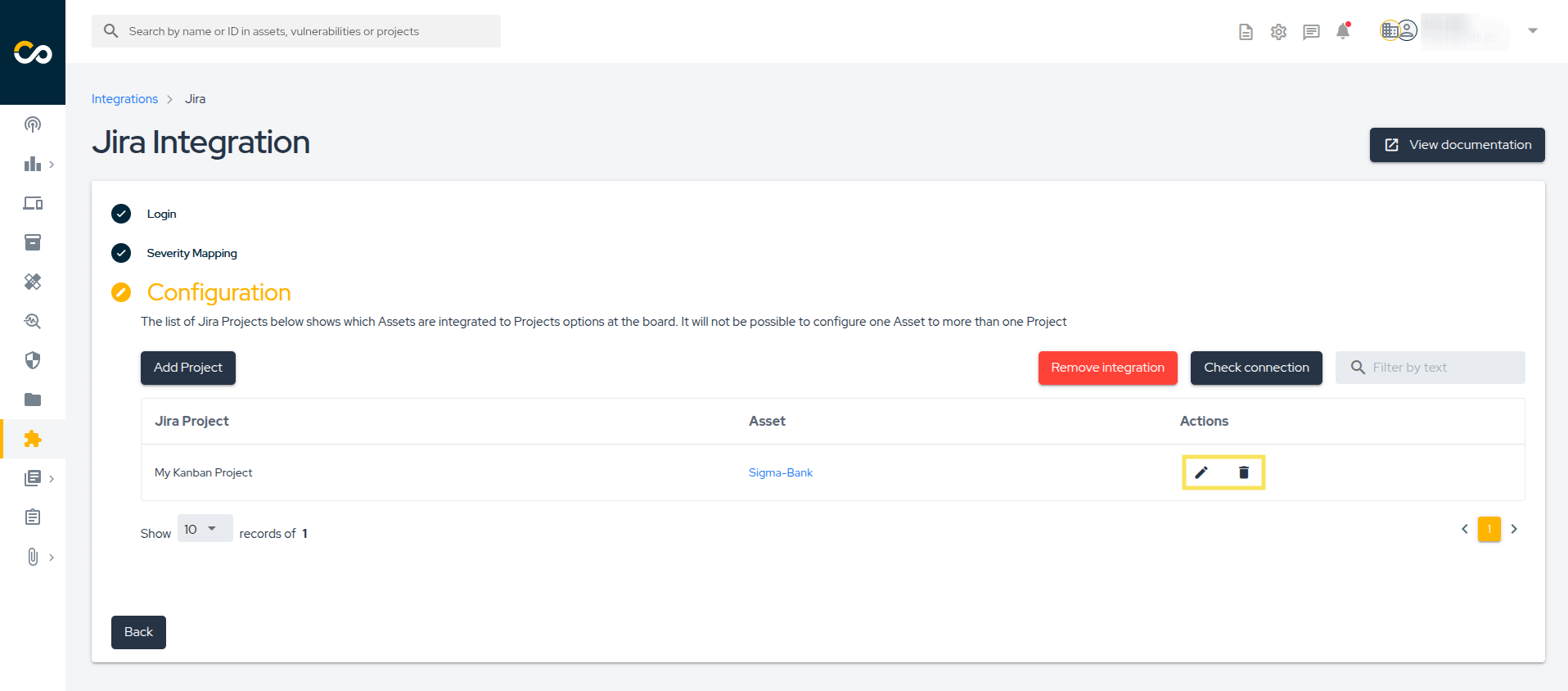Open the paperclip attachments sidebar icon

(x=33, y=557)
